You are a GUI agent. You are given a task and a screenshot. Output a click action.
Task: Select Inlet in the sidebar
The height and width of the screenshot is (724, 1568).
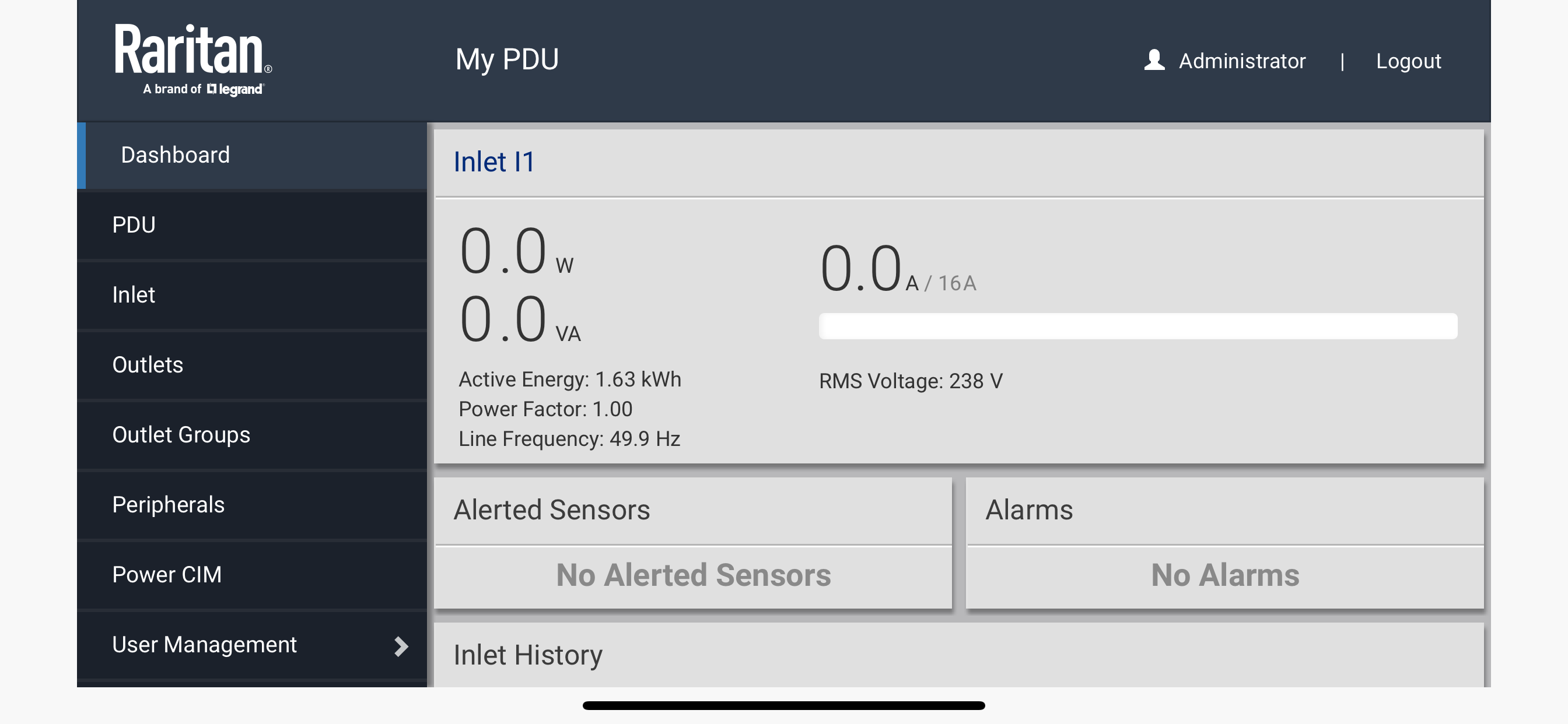(x=252, y=295)
